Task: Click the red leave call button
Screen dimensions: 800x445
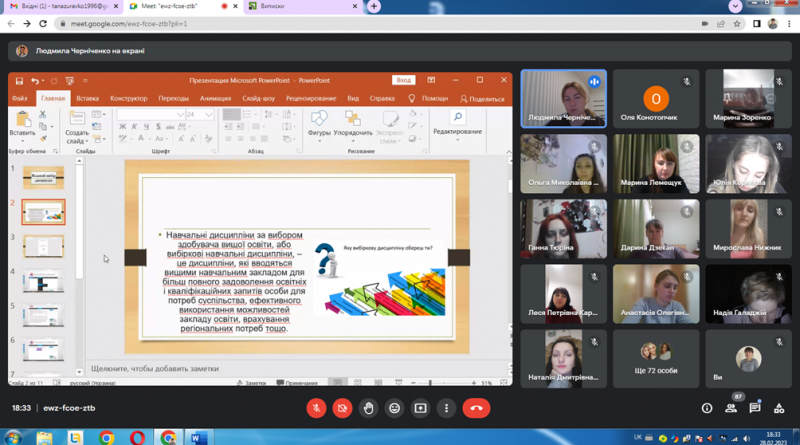Action: (476, 408)
